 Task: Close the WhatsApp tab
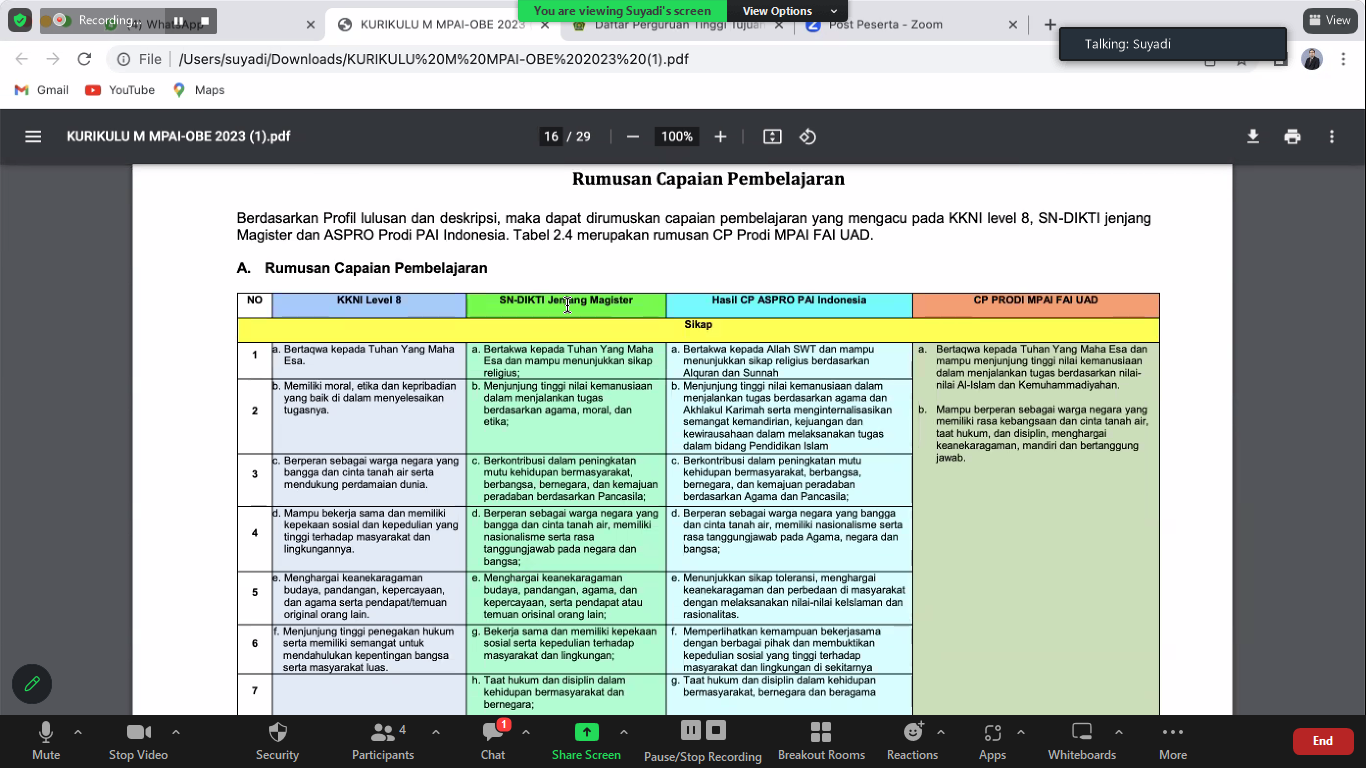click(x=310, y=25)
